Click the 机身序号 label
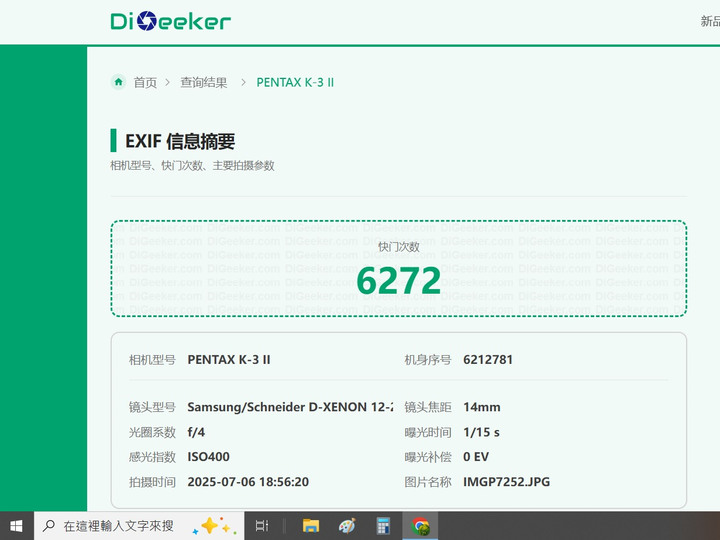The image size is (720, 540). 428,360
